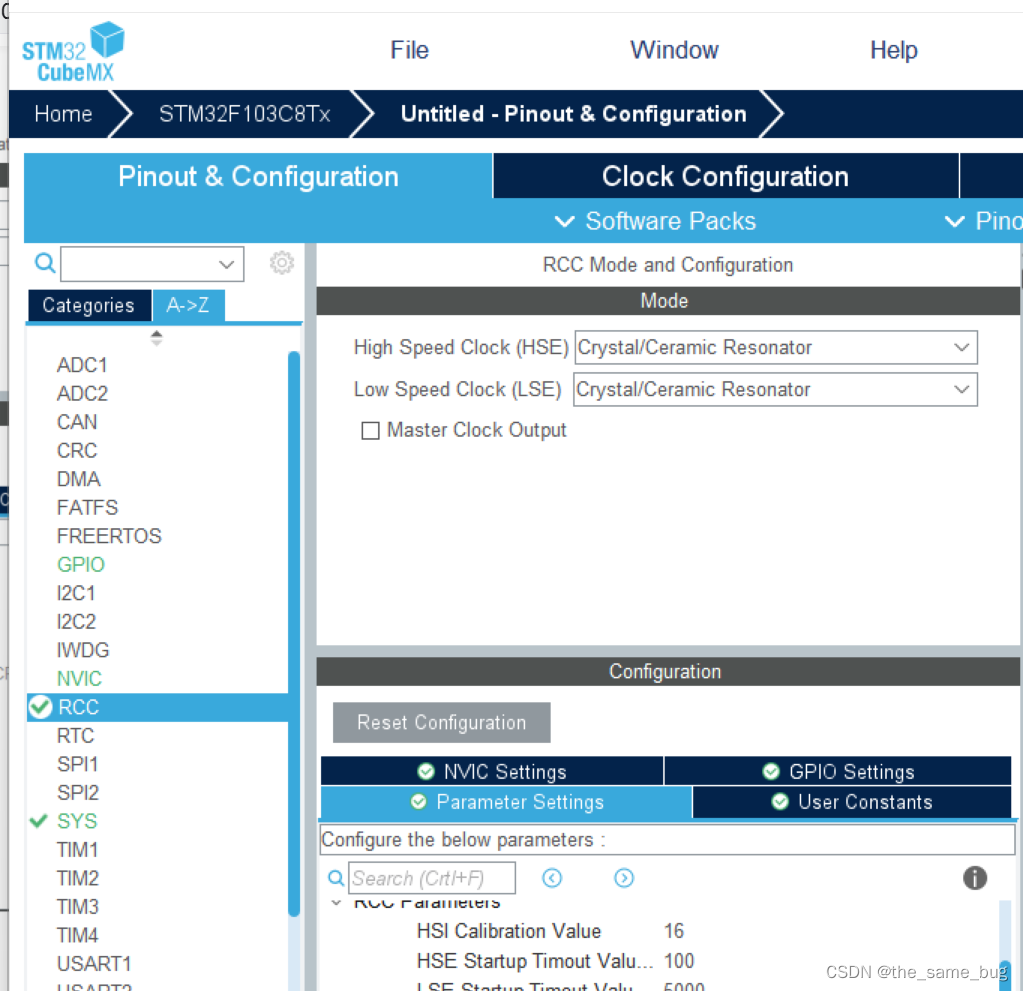
Task: Select TIM1 in the peripheral list
Action: [x=78, y=849]
